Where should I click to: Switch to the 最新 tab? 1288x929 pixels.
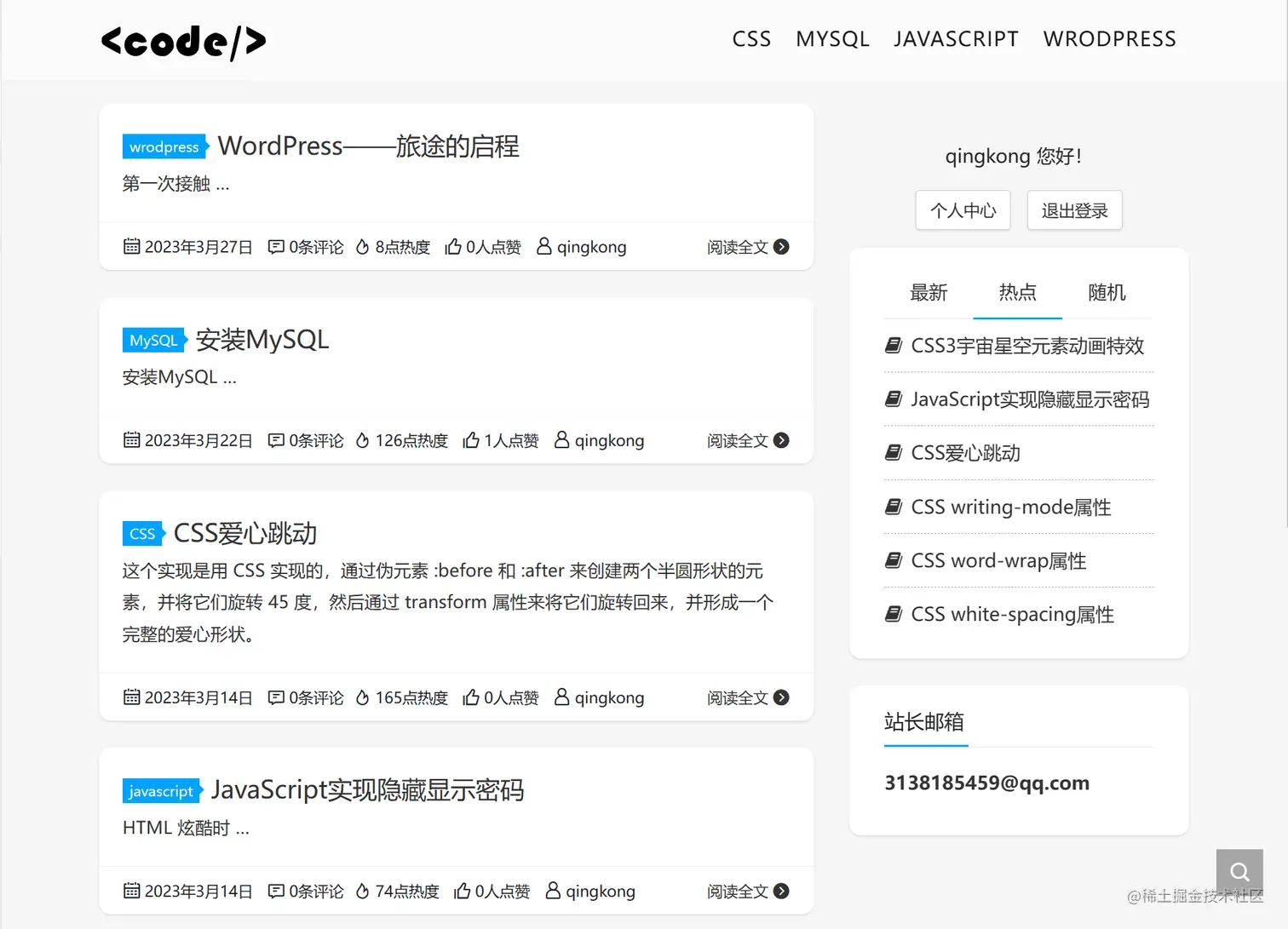point(929,292)
